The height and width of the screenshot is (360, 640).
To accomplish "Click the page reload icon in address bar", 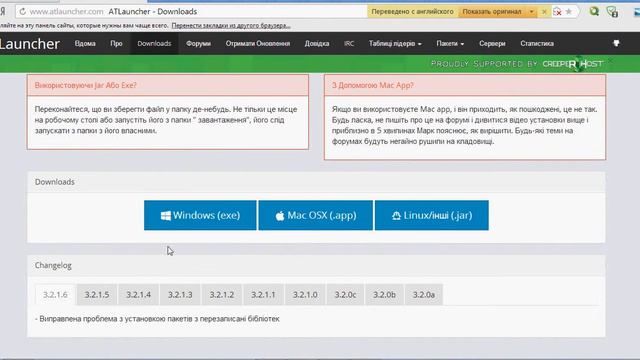I will (23, 11).
